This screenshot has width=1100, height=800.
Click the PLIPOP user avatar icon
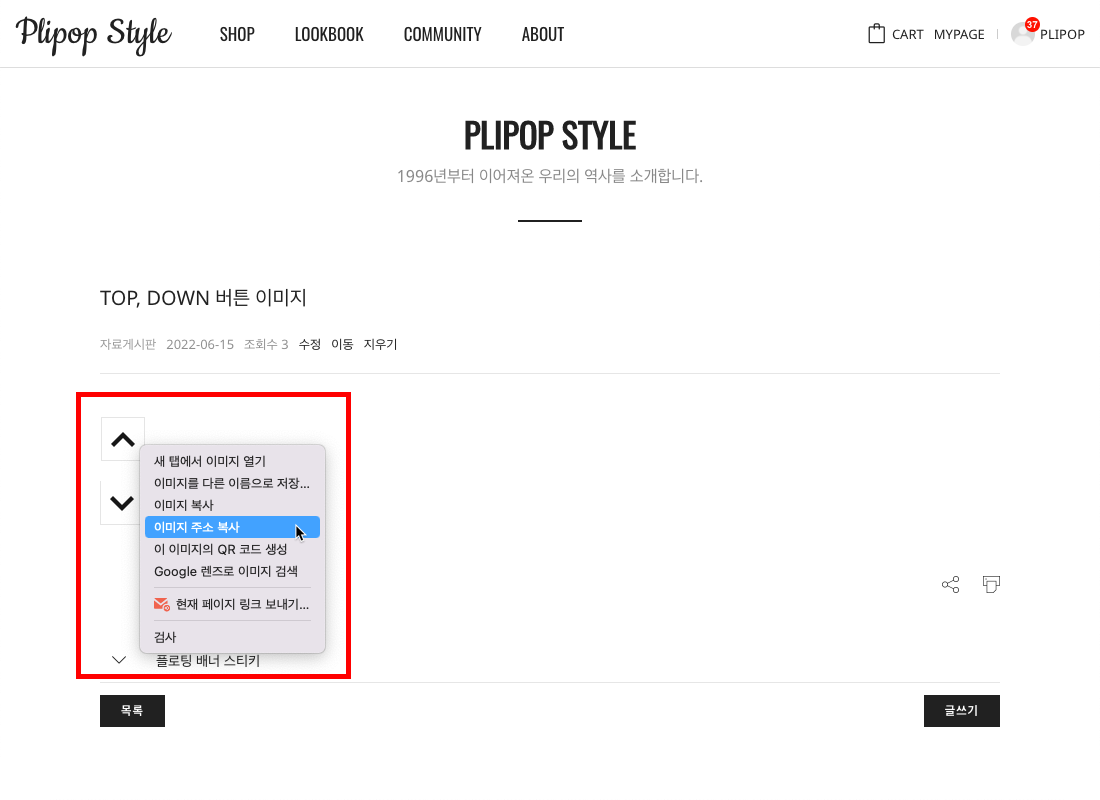(1022, 35)
